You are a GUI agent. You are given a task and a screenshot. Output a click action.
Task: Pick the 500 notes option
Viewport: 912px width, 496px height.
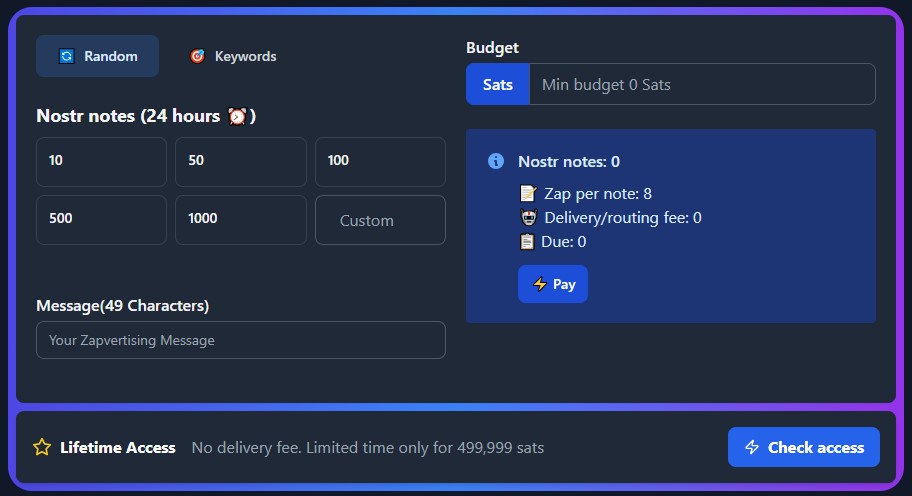point(101,219)
